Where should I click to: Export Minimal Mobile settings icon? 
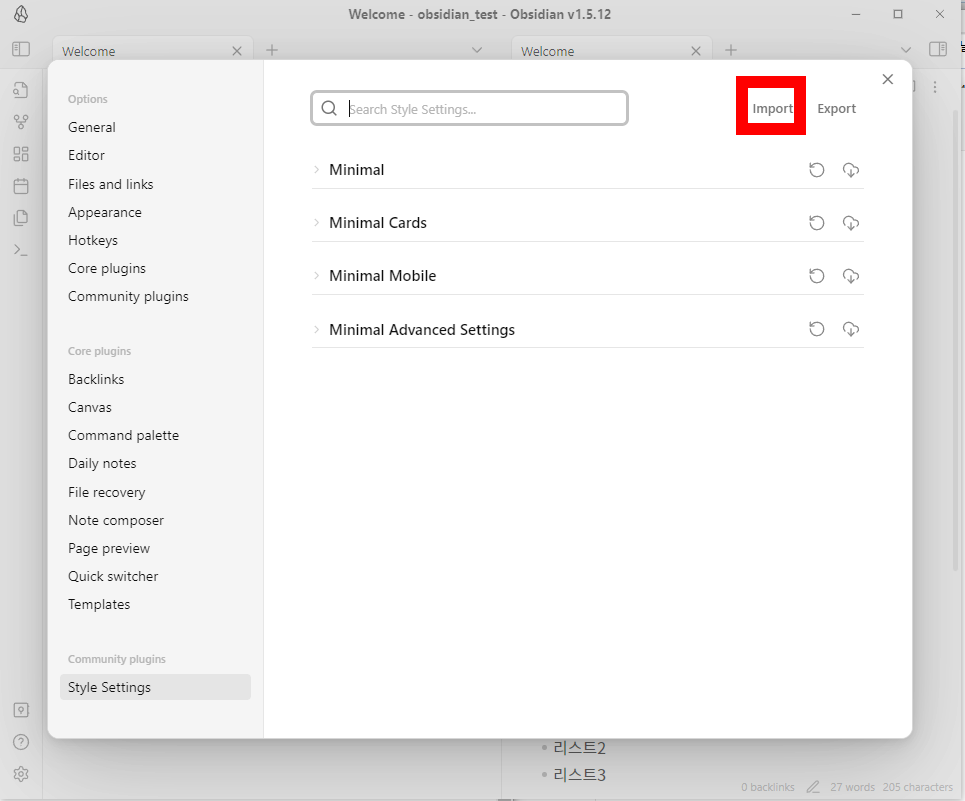pos(851,276)
